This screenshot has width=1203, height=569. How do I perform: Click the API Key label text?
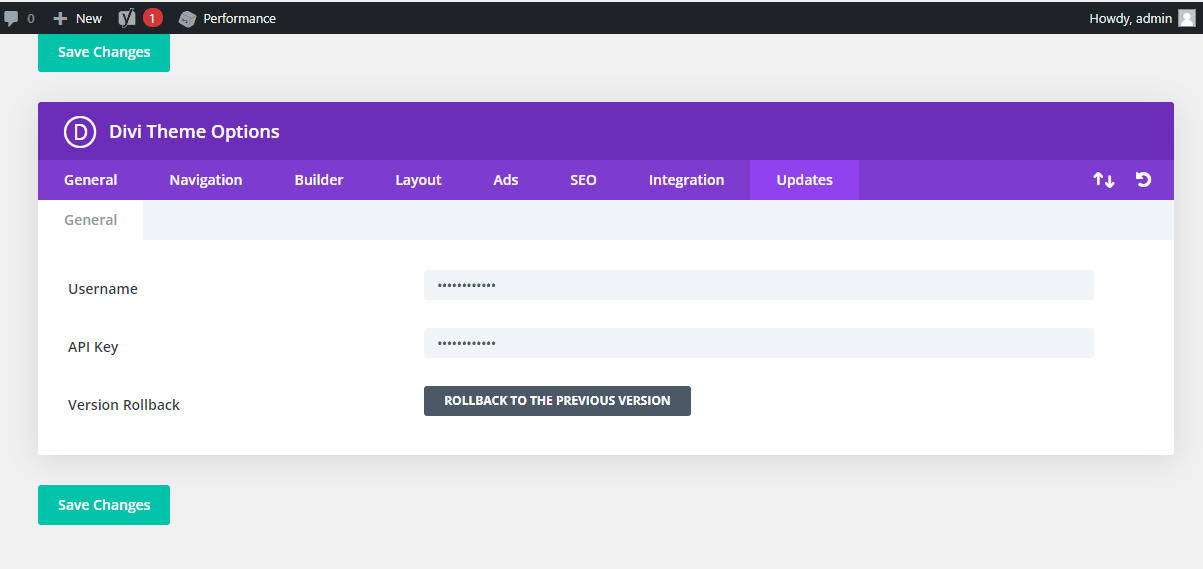click(93, 347)
